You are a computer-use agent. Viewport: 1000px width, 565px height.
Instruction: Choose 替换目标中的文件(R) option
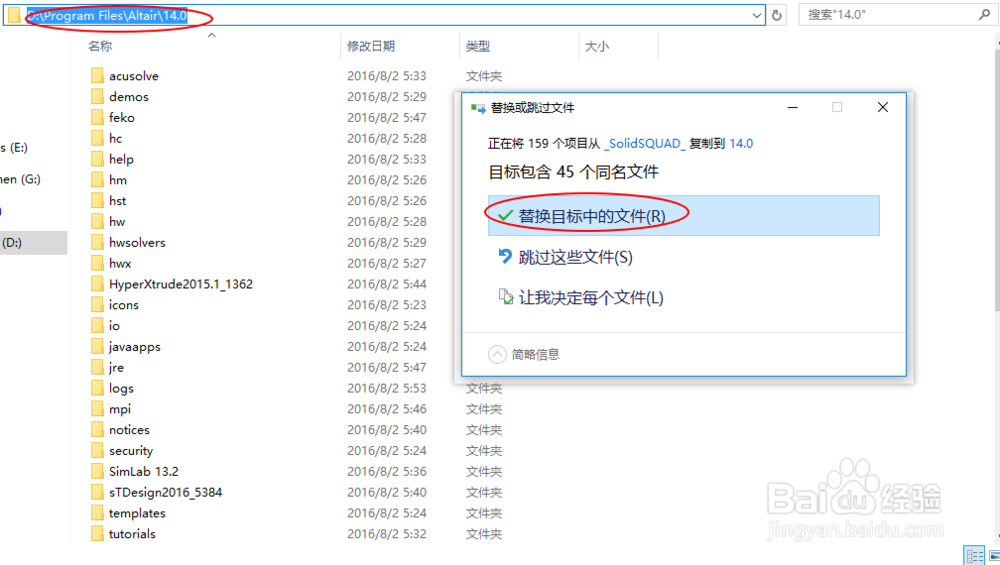click(x=684, y=216)
